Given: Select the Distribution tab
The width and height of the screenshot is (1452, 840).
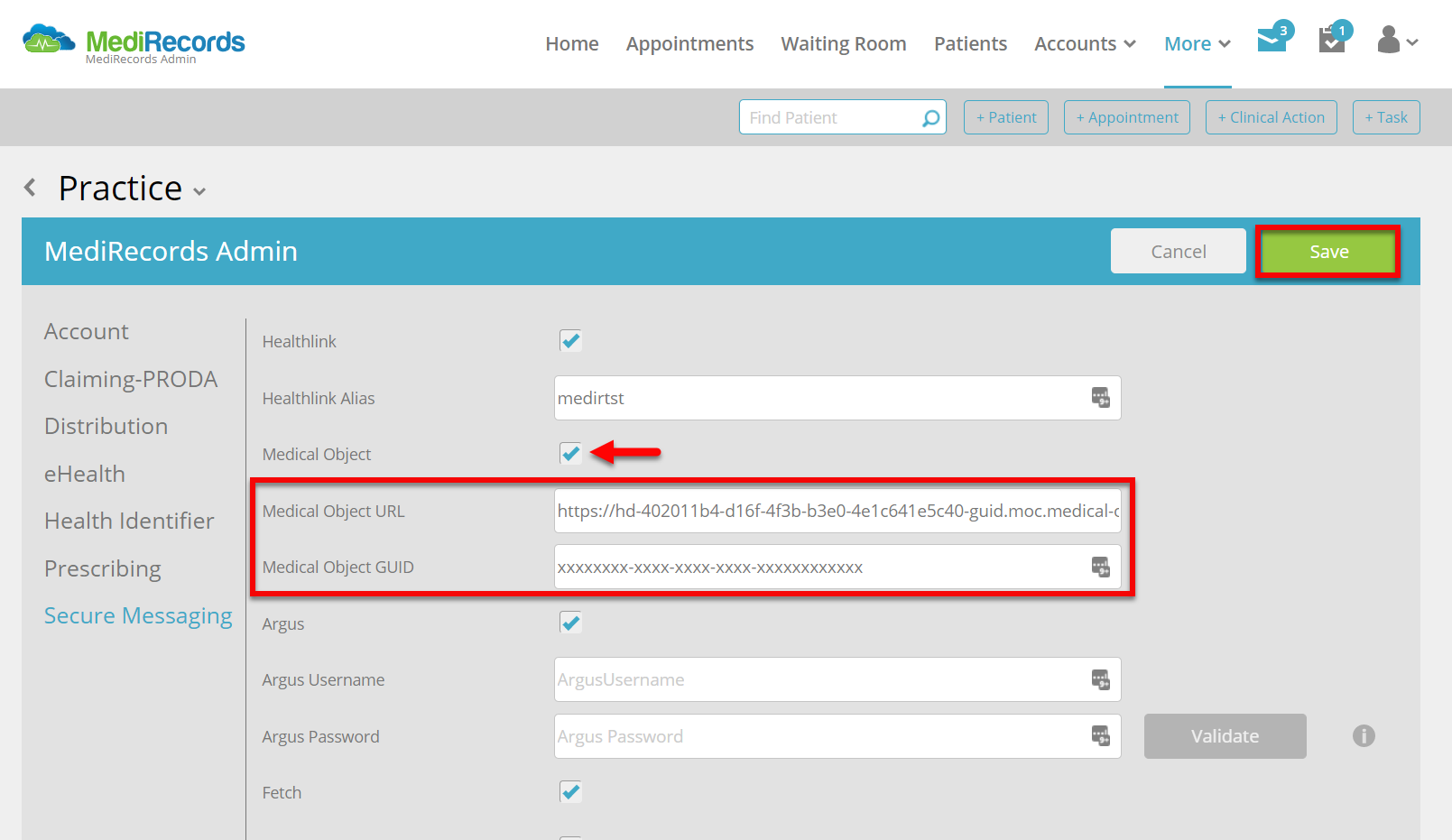Looking at the screenshot, I should coord(106,426).
